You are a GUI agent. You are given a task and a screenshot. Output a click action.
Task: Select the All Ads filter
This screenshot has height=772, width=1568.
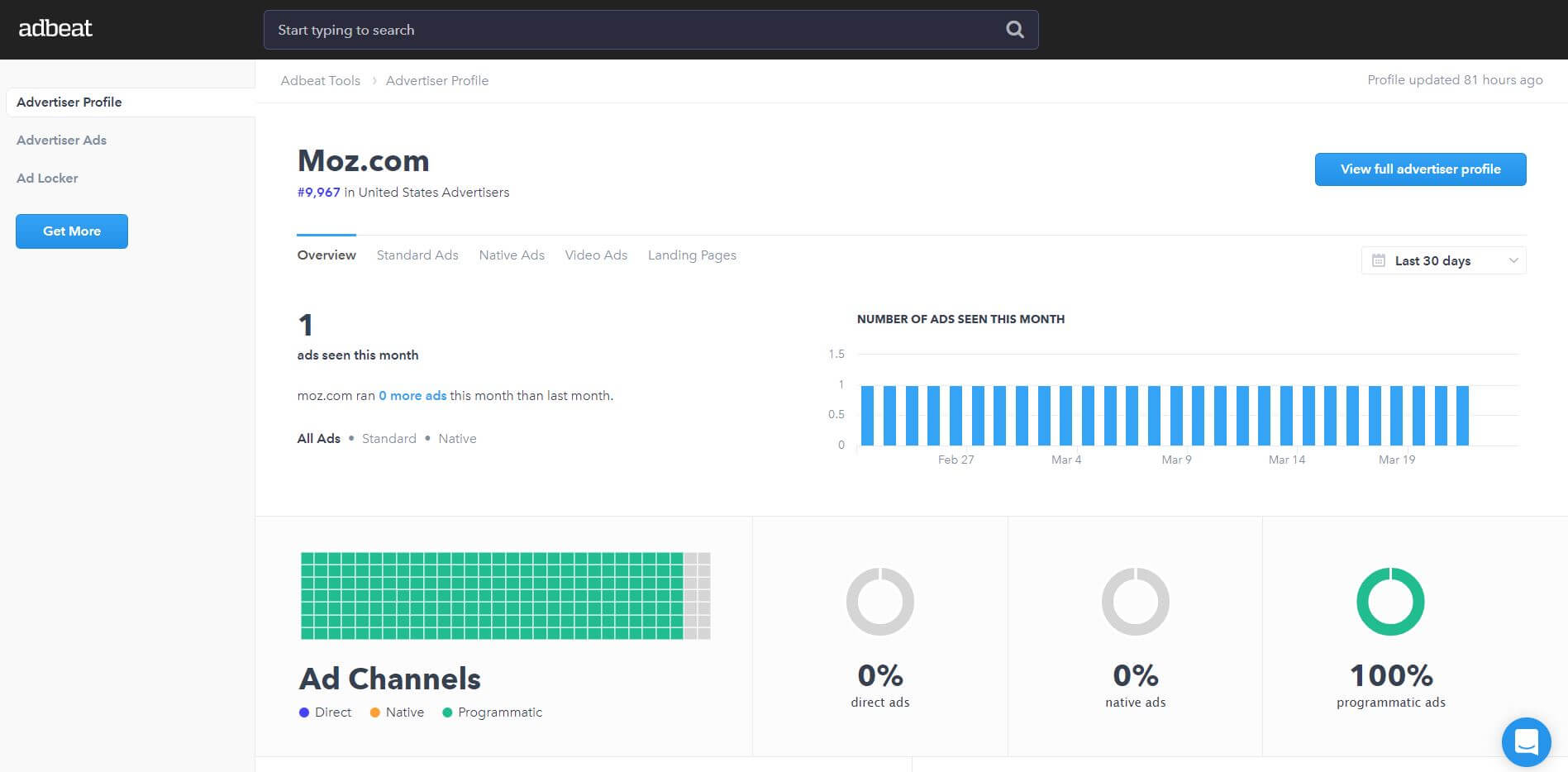pyautogui.click(x=318, y=439)
